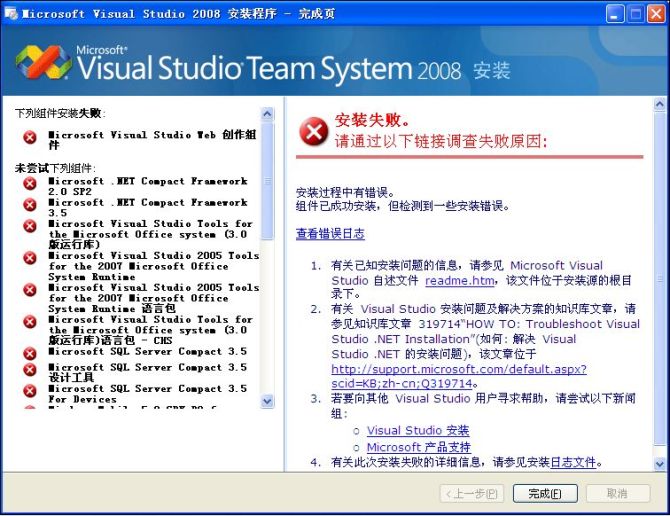Click right pane scrollbar thumb

coord(659,279)
